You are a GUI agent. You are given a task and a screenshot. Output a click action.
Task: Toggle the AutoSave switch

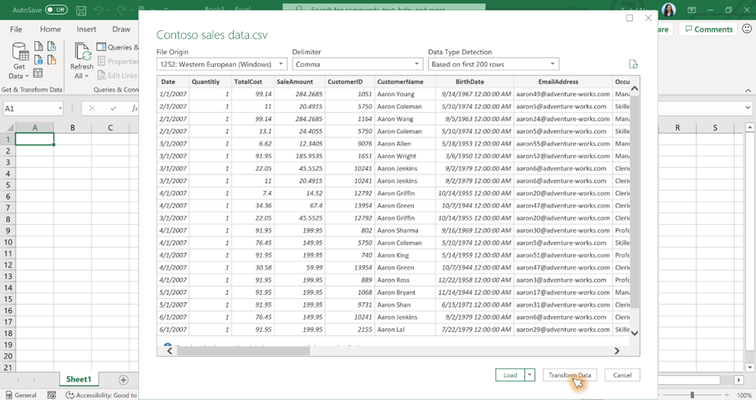point(56,10)
